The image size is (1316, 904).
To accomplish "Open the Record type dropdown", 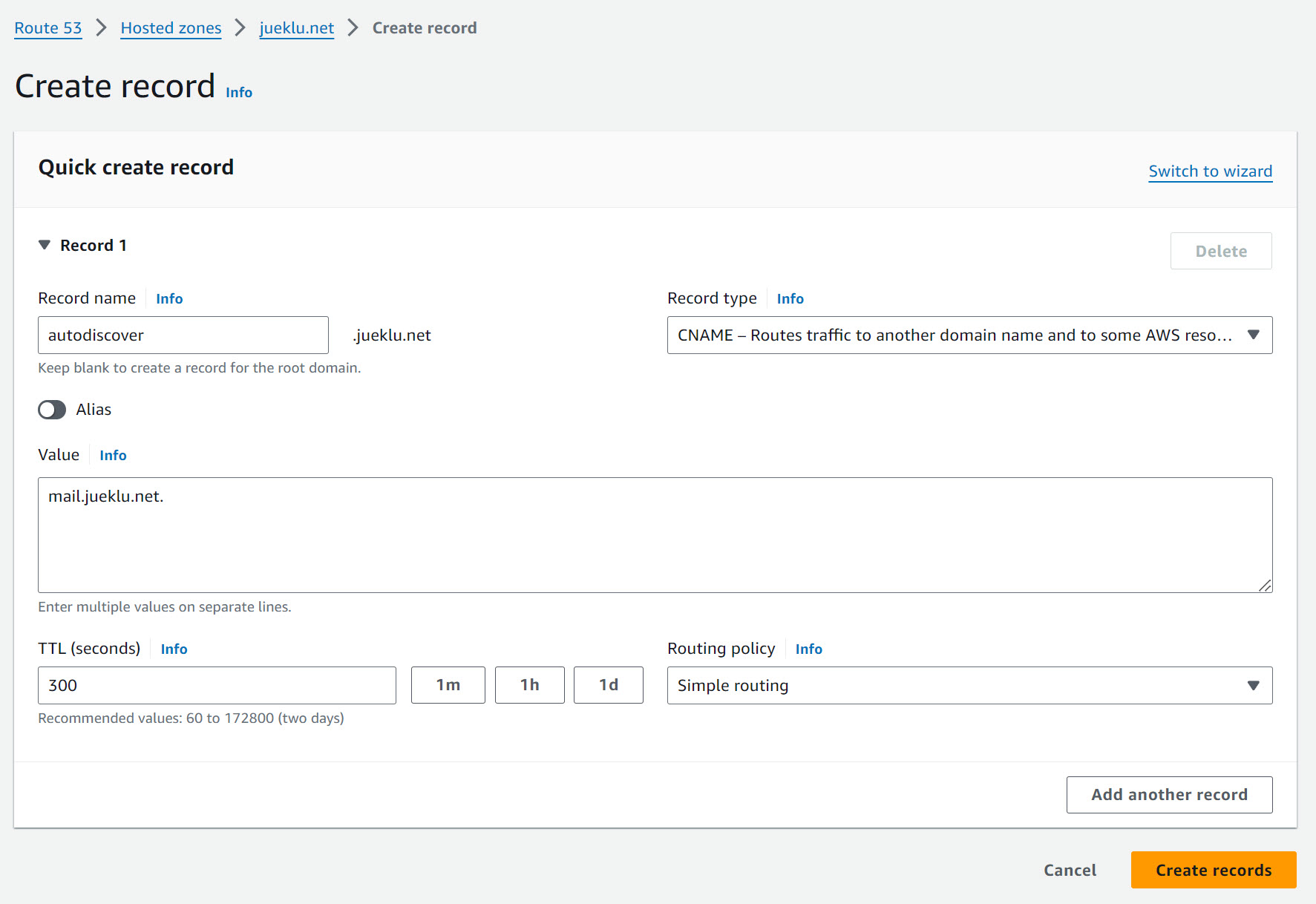I will [x=969, y=335].
